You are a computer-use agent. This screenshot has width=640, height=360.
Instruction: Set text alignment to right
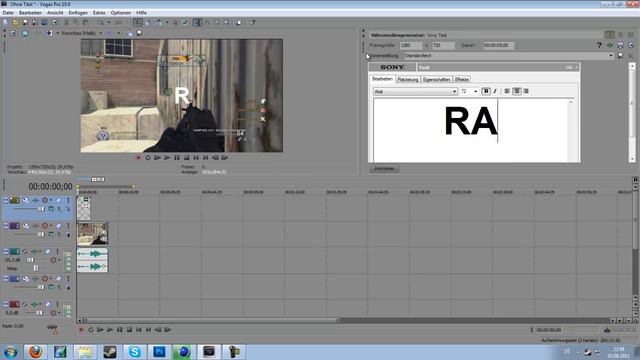(x=526, y=91)
